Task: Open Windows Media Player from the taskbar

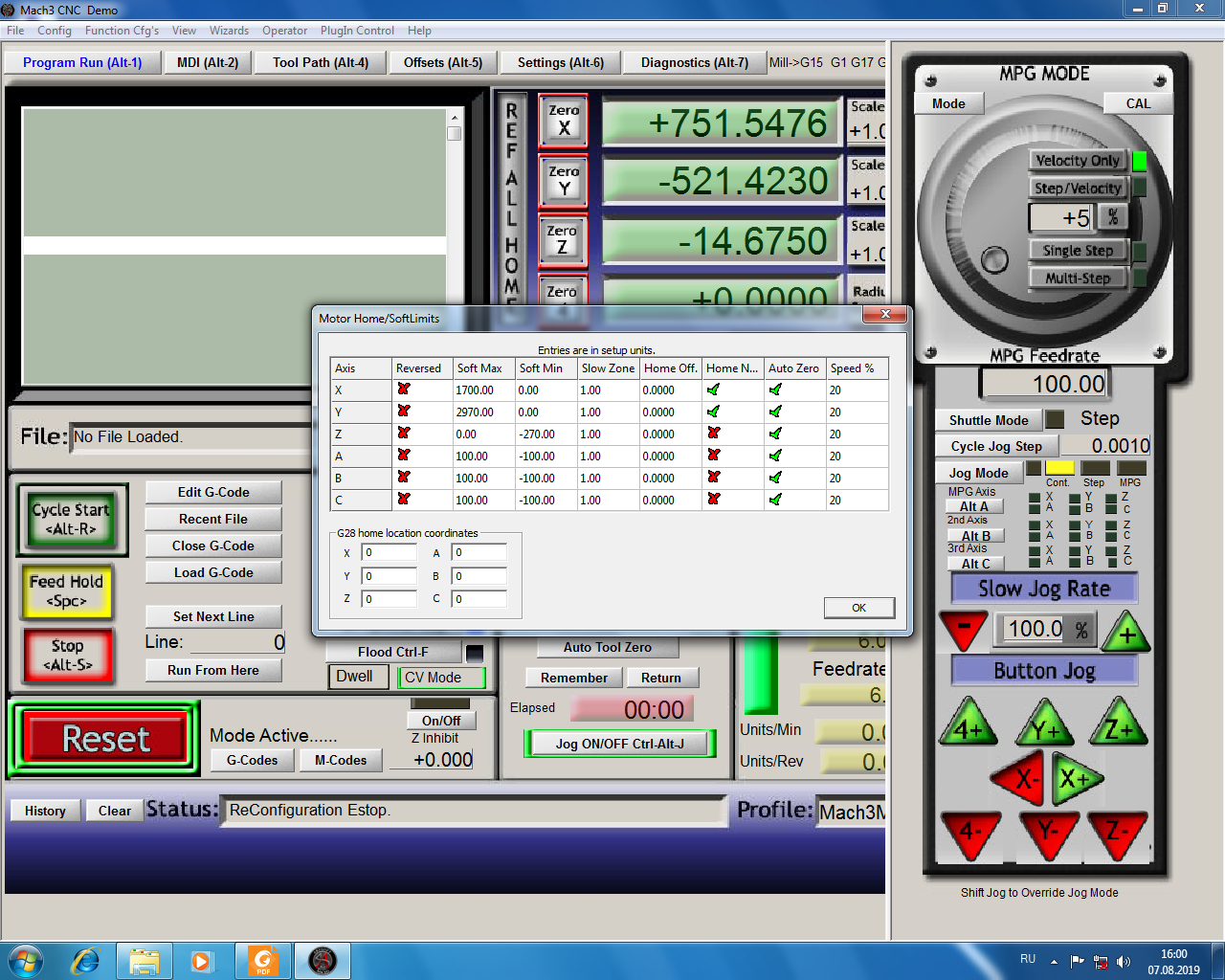Action: 202,961
